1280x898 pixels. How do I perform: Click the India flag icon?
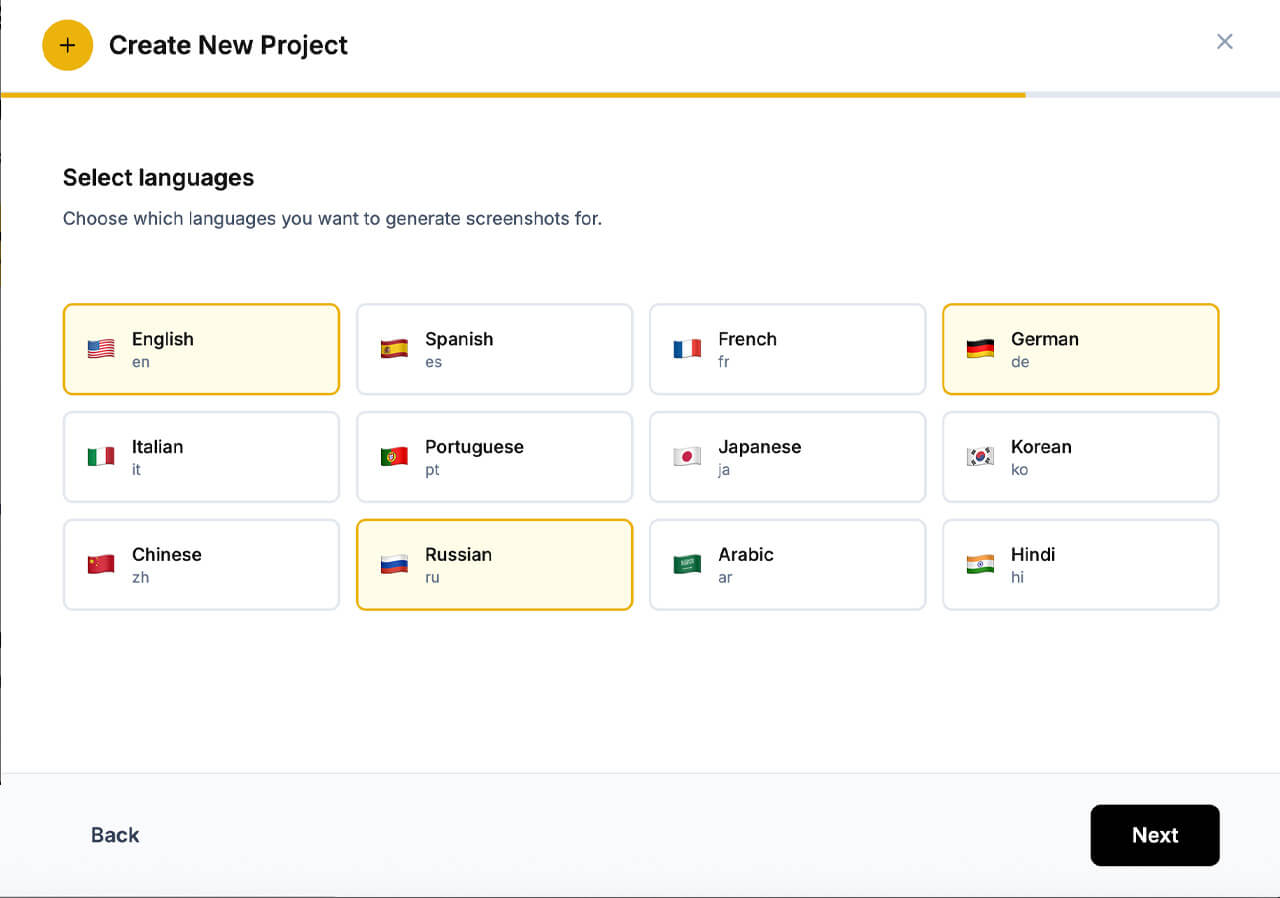(980, 564)
